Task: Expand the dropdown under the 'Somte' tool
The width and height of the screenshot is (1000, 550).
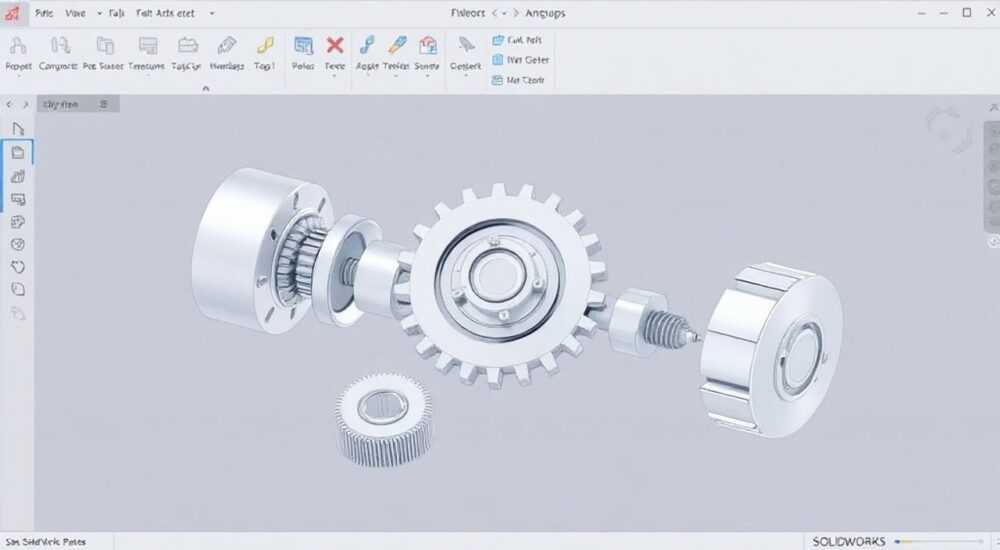Action: click(x=427, y=76)
